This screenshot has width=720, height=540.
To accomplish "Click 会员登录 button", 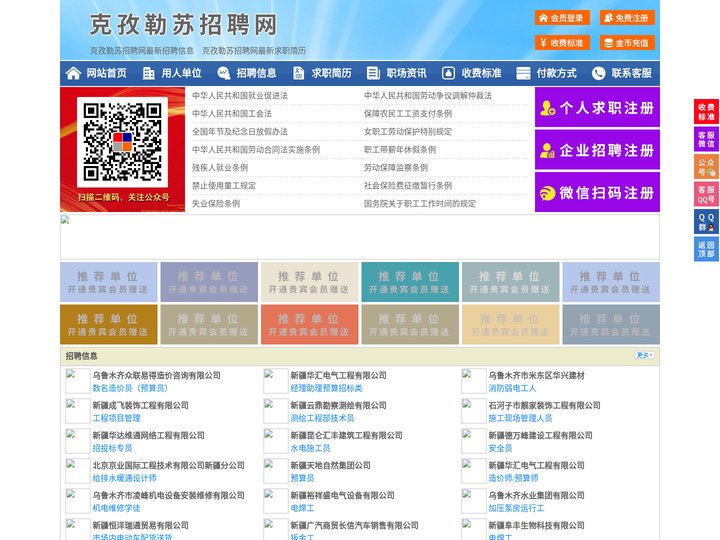I will pos(562,18).
